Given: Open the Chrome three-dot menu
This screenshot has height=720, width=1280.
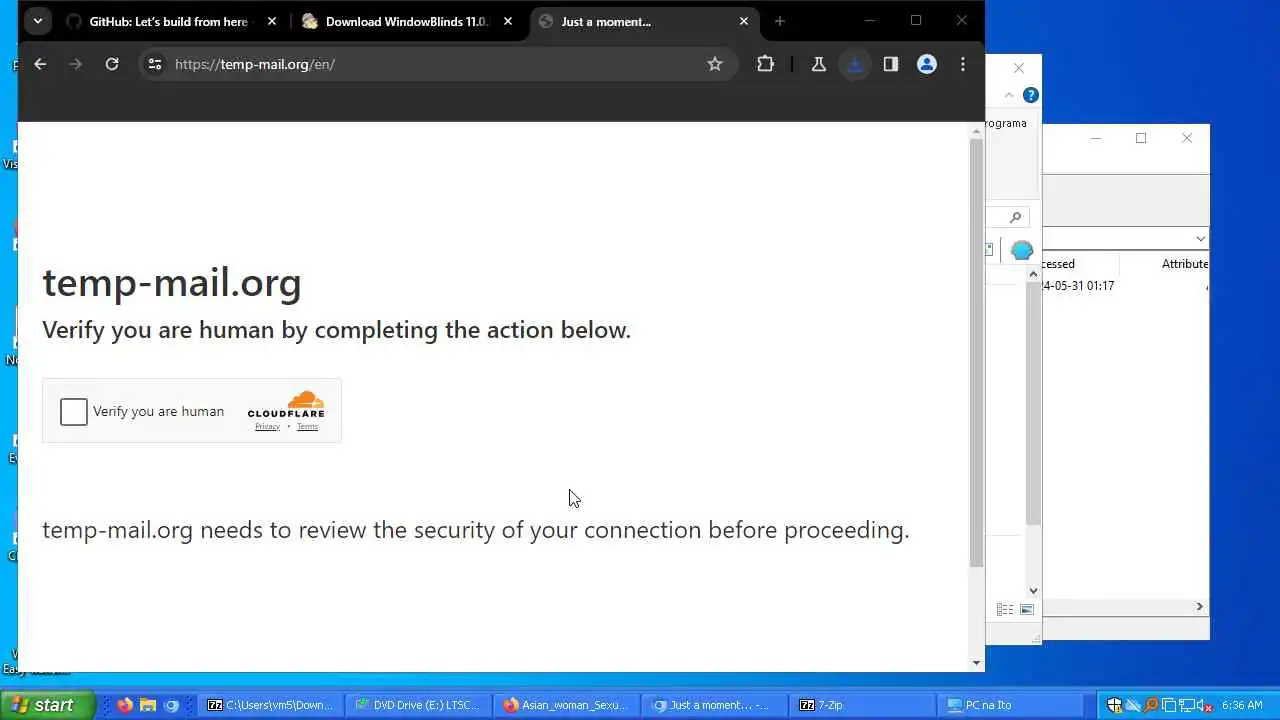Looking at the screenshot, I should click(963, 64).
